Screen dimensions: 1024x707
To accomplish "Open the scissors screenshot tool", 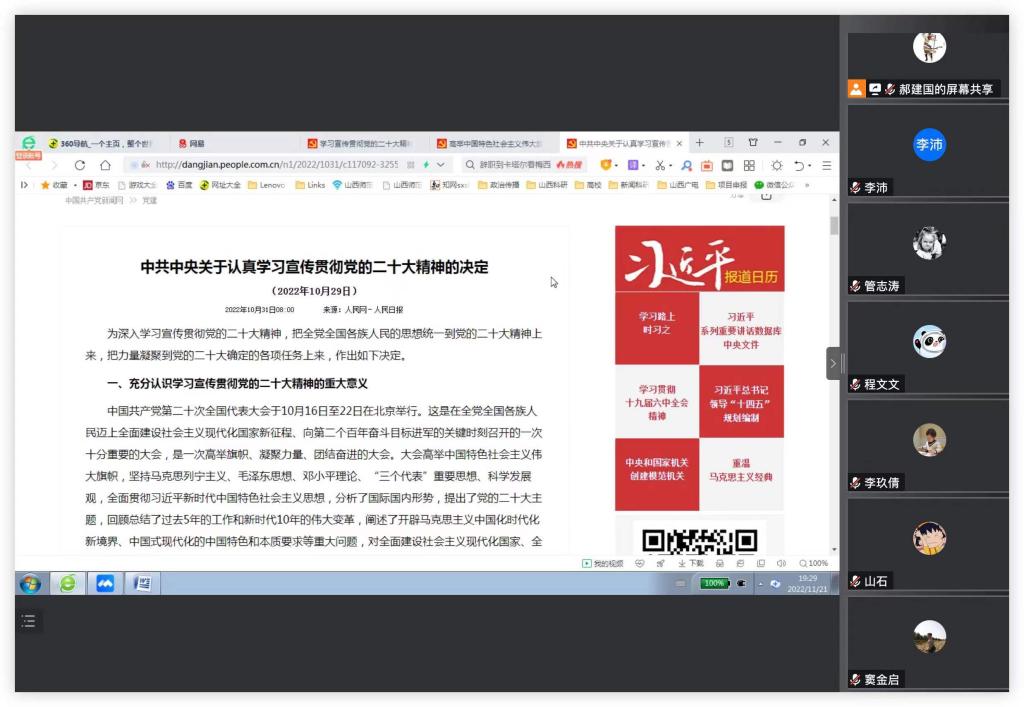I will pos(662,165).
